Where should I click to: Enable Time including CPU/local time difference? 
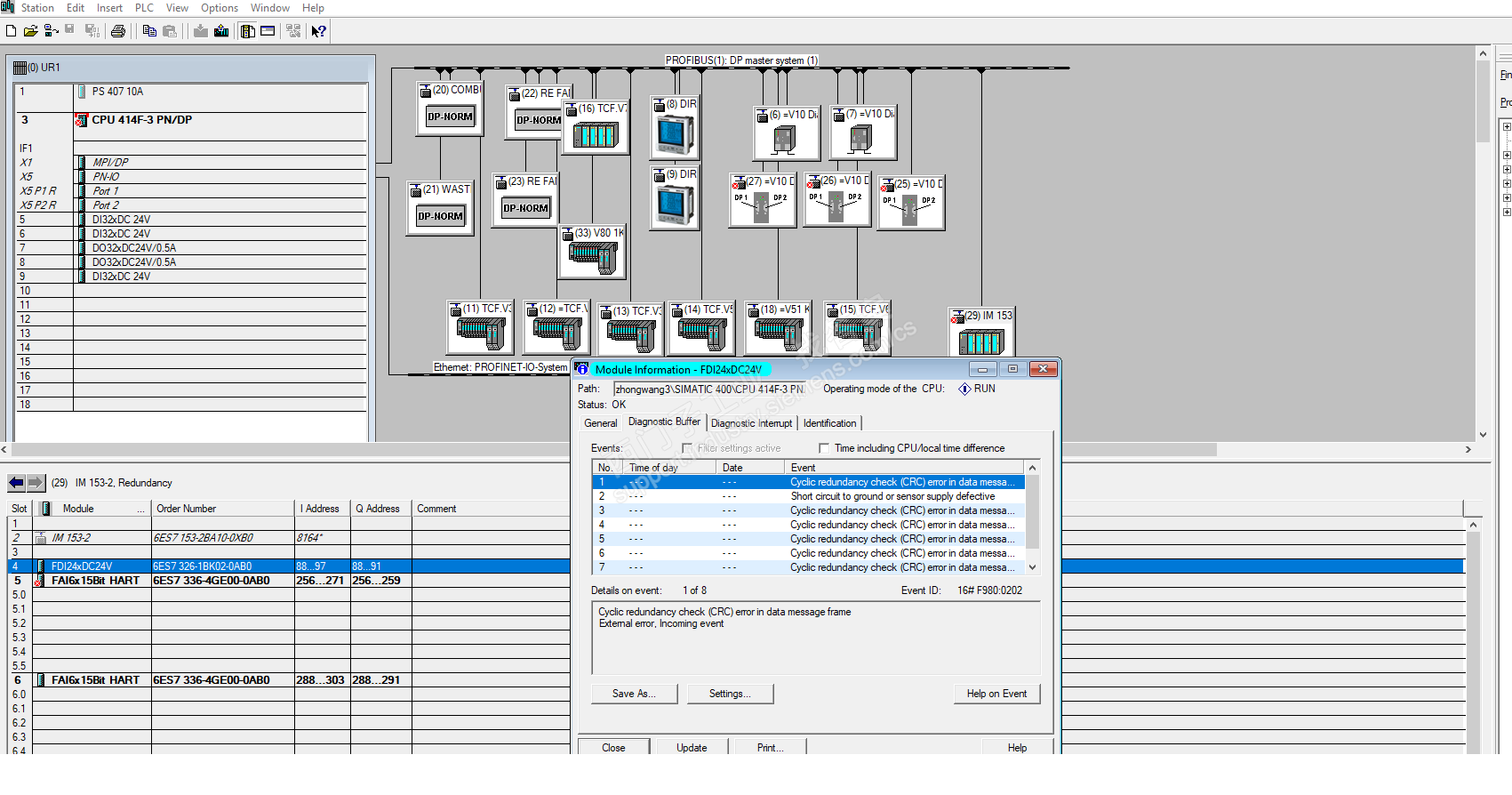[x=824, y=448]
